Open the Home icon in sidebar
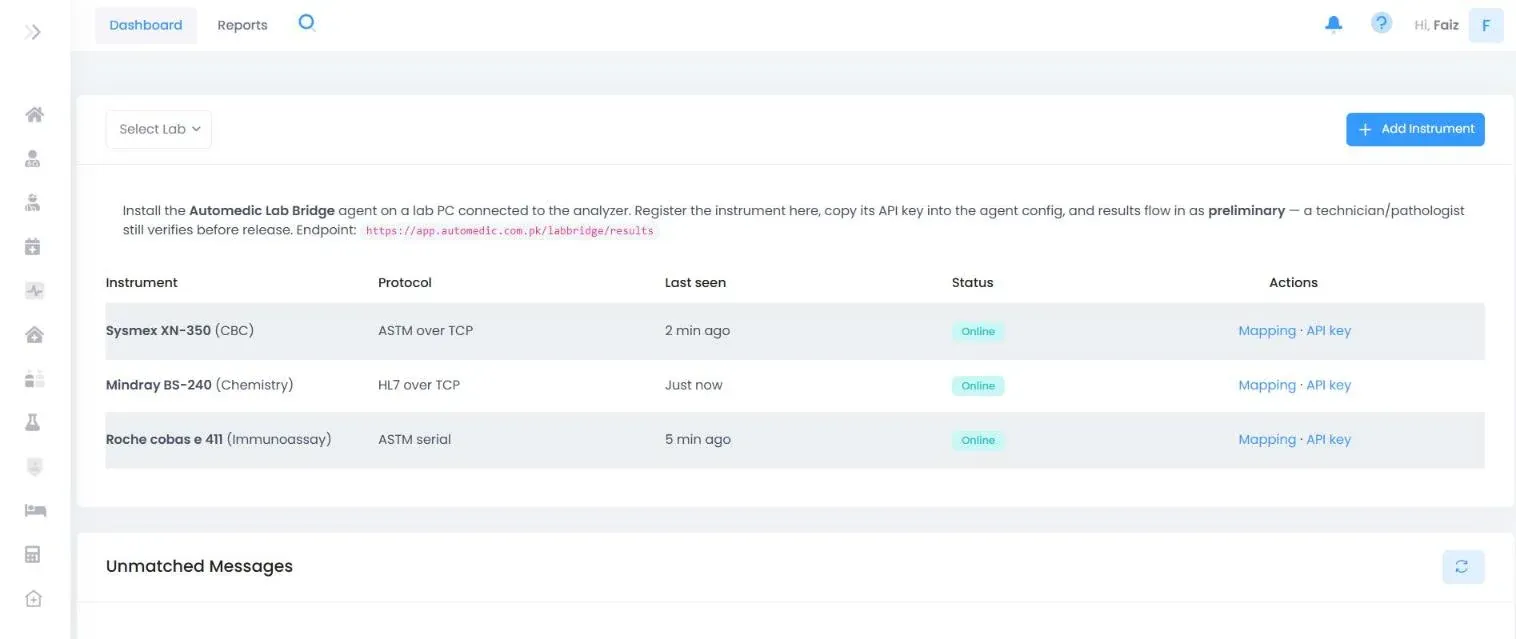The width and height of the screenshot is (1516, 639). click(34, 114)
